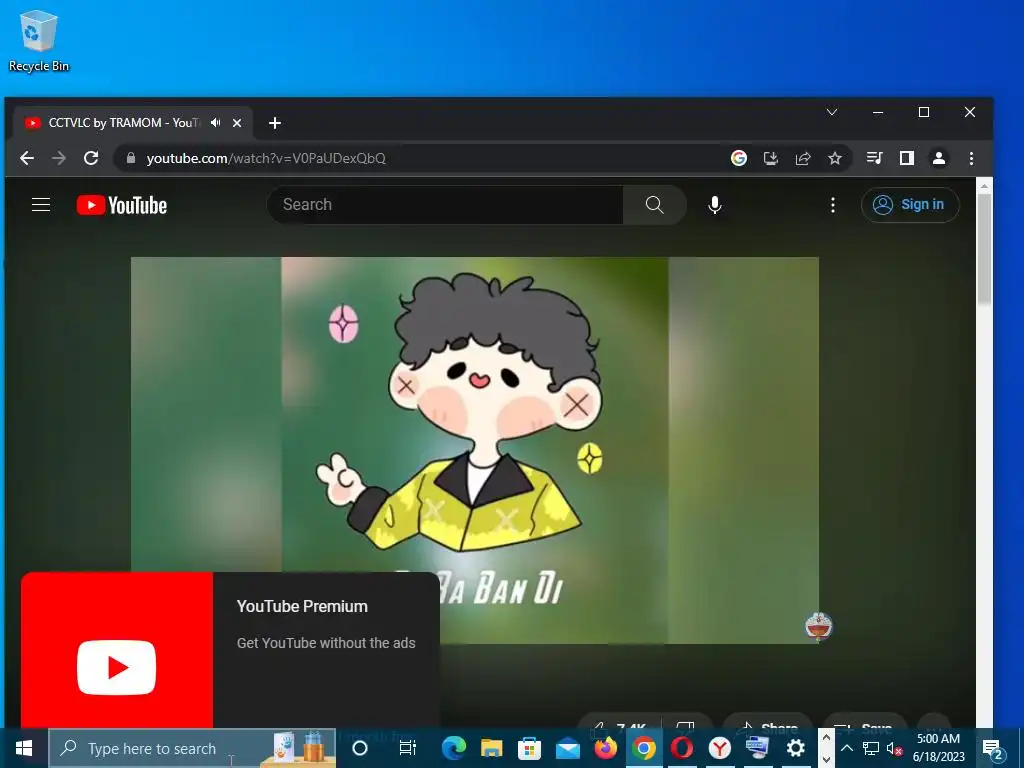Open the Chrome profile avatar menu
The image size is (1024, 768).
point(939,158)
